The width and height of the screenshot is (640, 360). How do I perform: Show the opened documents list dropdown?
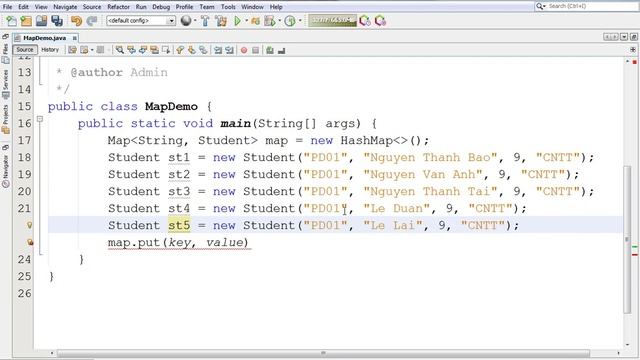tap(624, 37)
